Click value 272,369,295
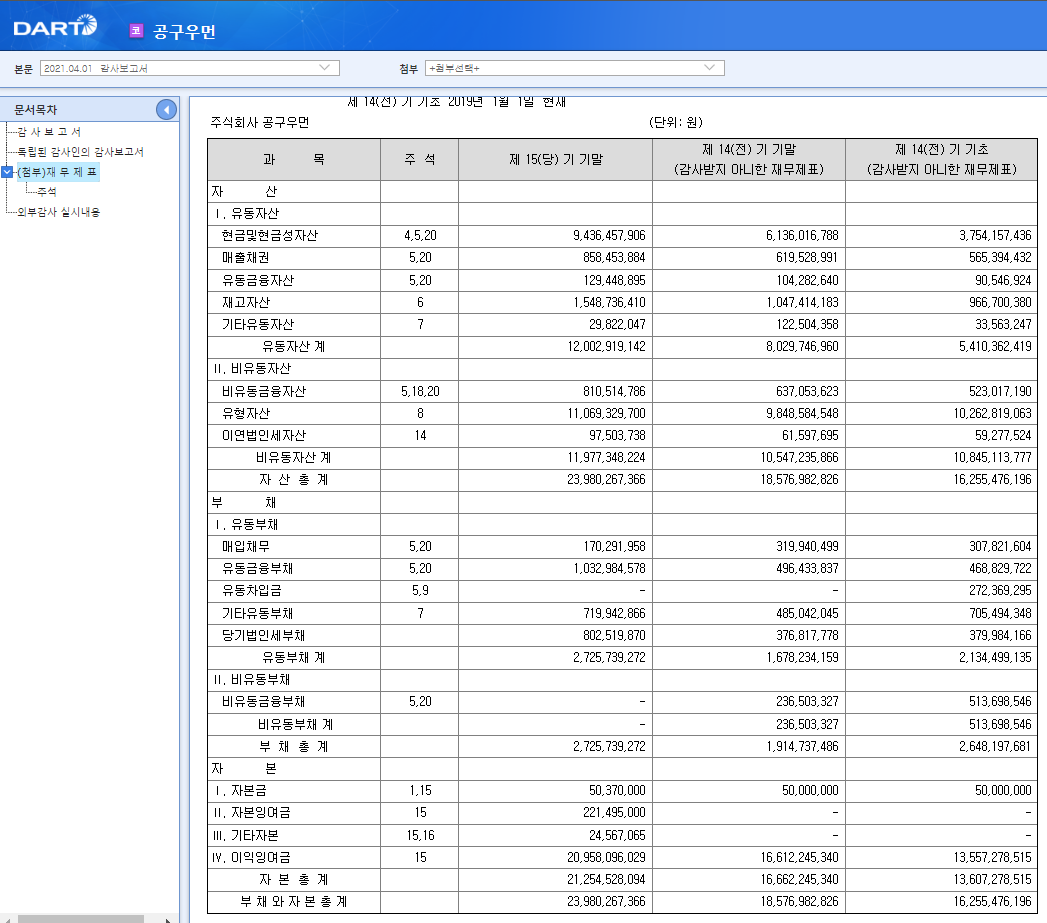This screenshot has width=1047, height=923. click(x=1000, y=590)
